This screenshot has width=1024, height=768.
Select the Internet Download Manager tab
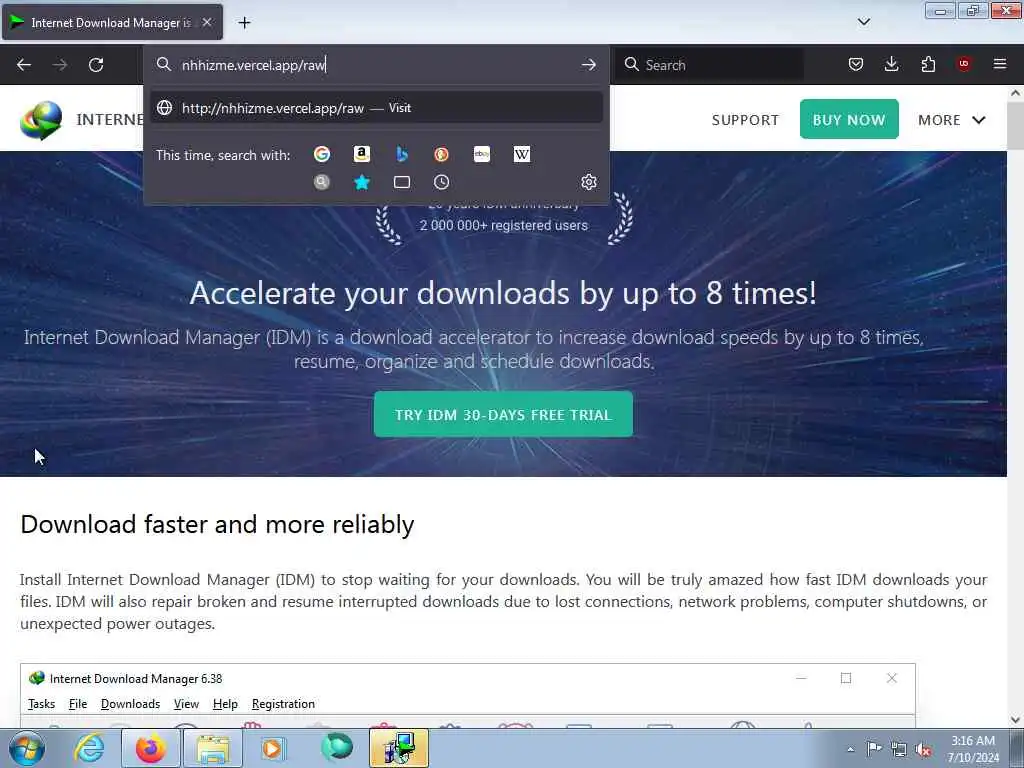pos(112,22)
